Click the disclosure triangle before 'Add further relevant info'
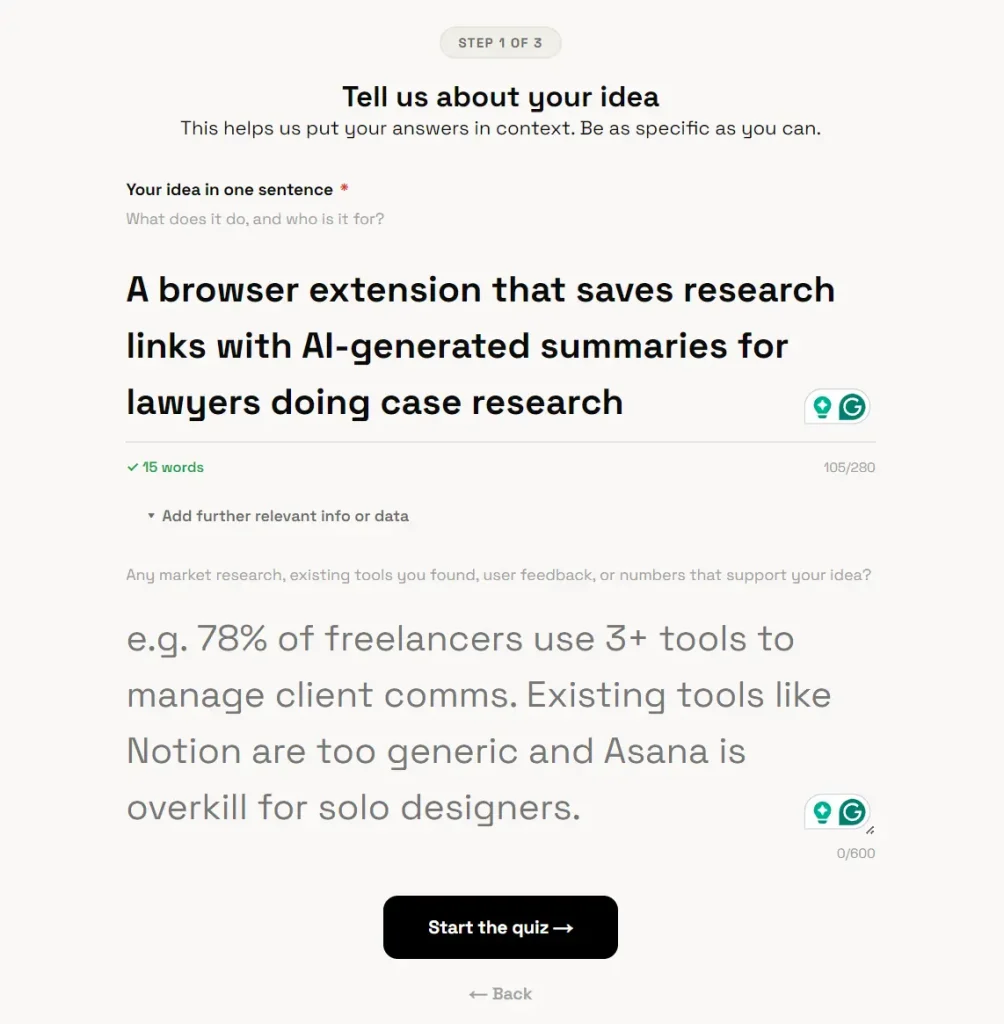Viewport: 1004px width, 1024px height. pos(151,516)
